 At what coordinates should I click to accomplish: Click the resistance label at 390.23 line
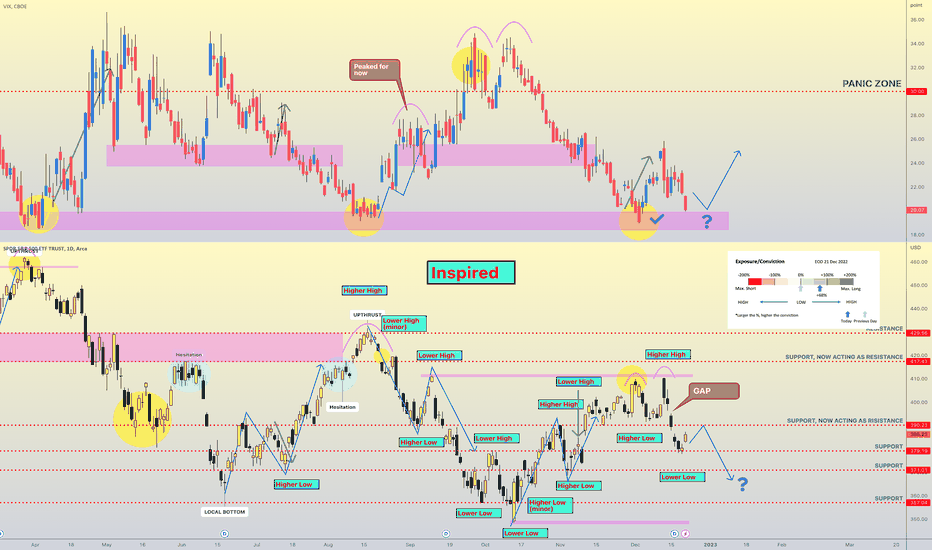845,420
